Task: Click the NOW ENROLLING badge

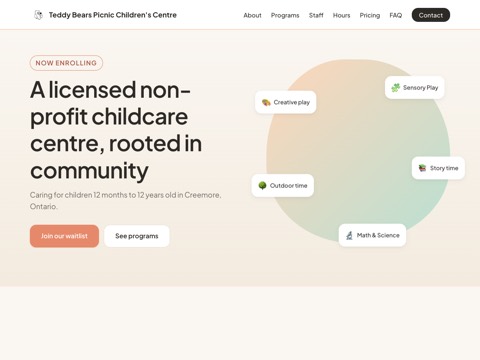Action: point(66,63)
